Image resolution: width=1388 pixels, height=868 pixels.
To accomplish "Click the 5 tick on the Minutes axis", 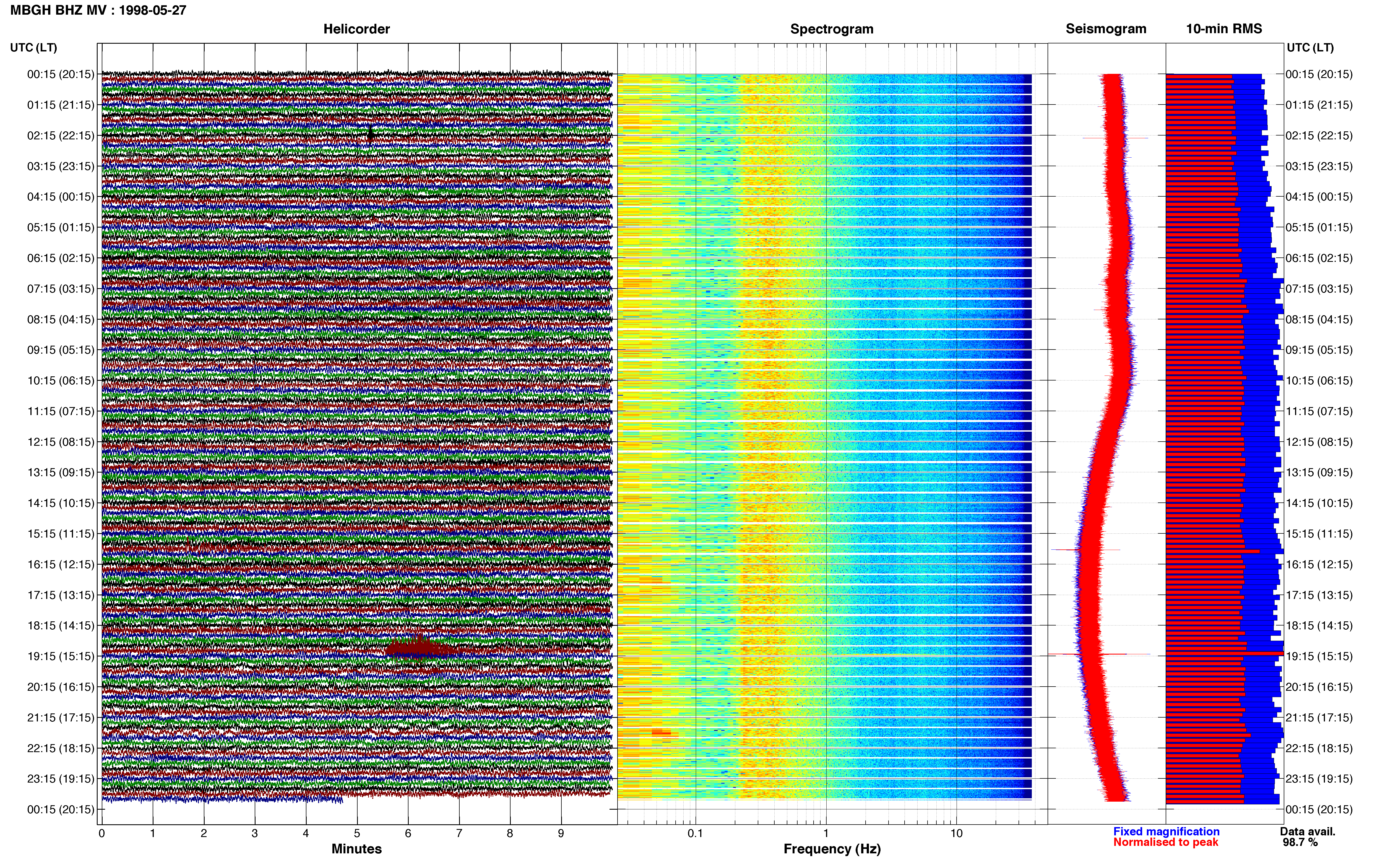I will [x=357, y=833].
